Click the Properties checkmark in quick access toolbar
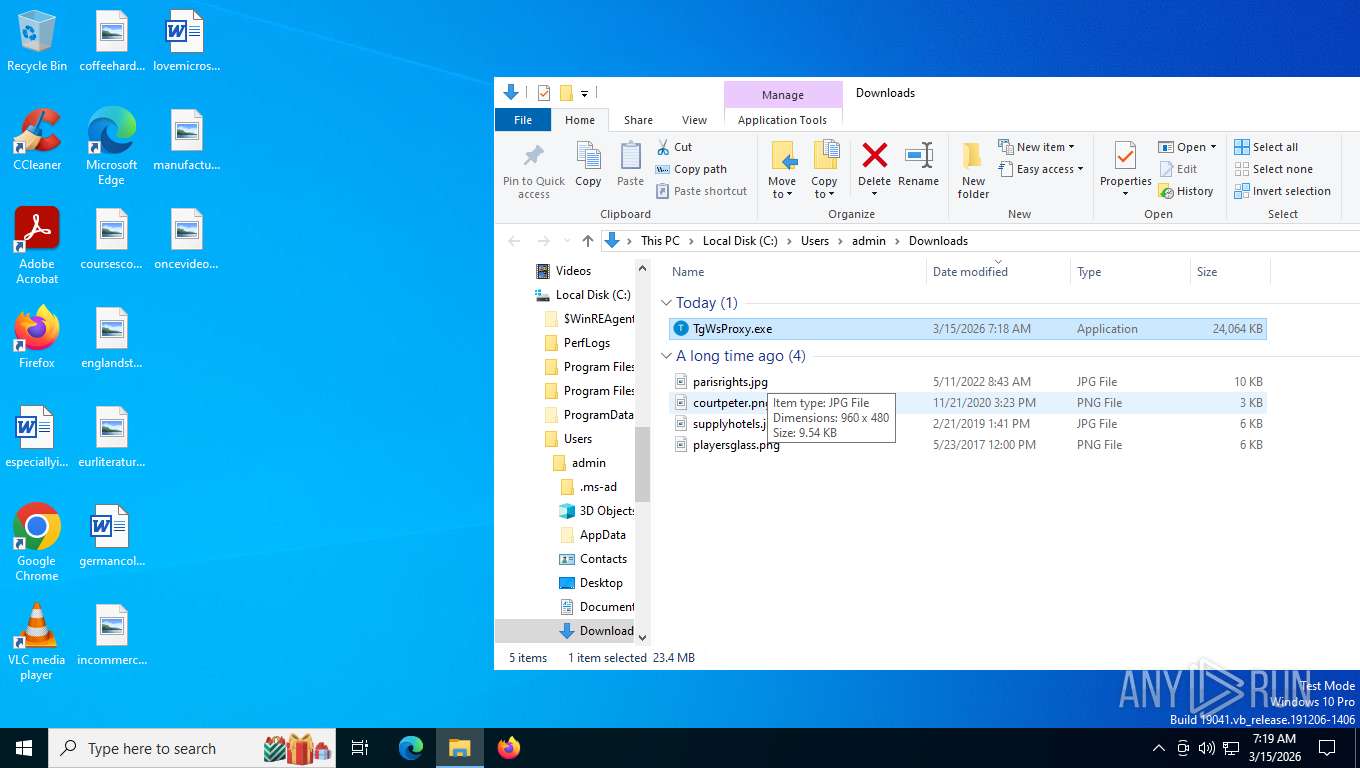This screenshot has height=768, width=1360. [544, 93]
